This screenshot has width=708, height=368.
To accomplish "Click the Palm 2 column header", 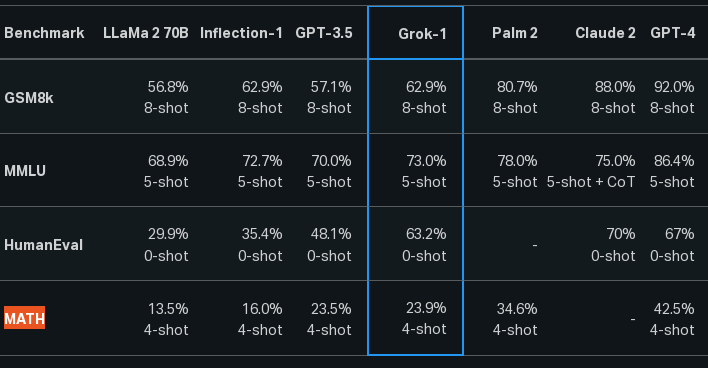I will [x=515, y=33].
